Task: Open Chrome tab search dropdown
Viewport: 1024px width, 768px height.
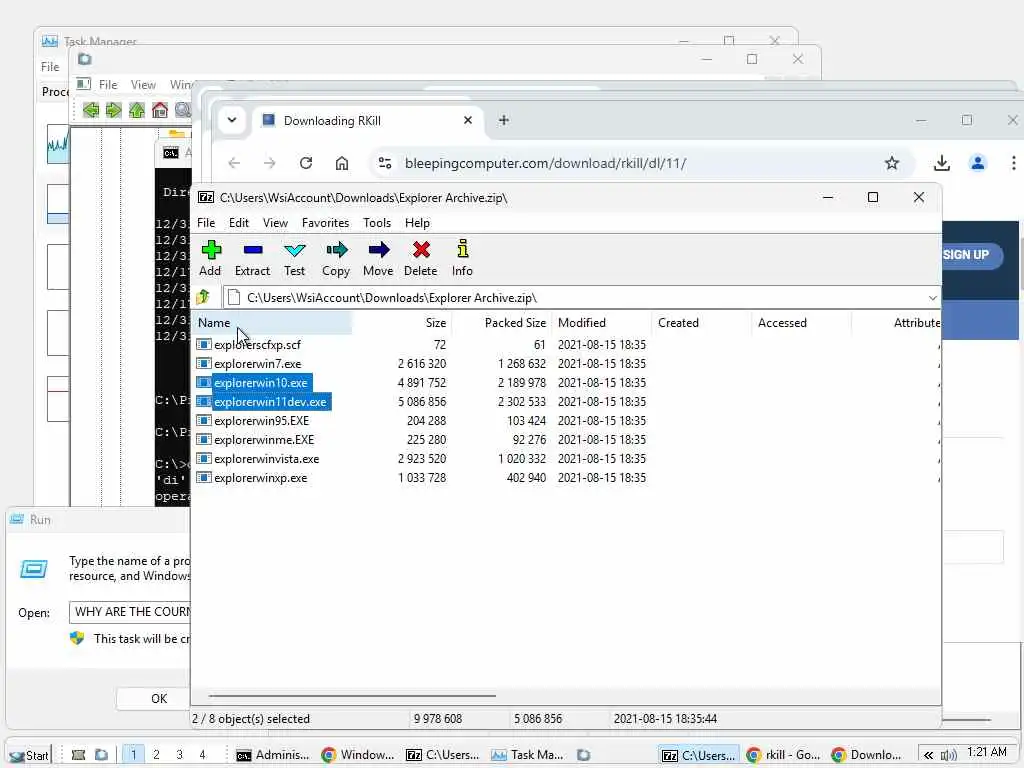Action: pyautogui.click(x=232, y=120)
